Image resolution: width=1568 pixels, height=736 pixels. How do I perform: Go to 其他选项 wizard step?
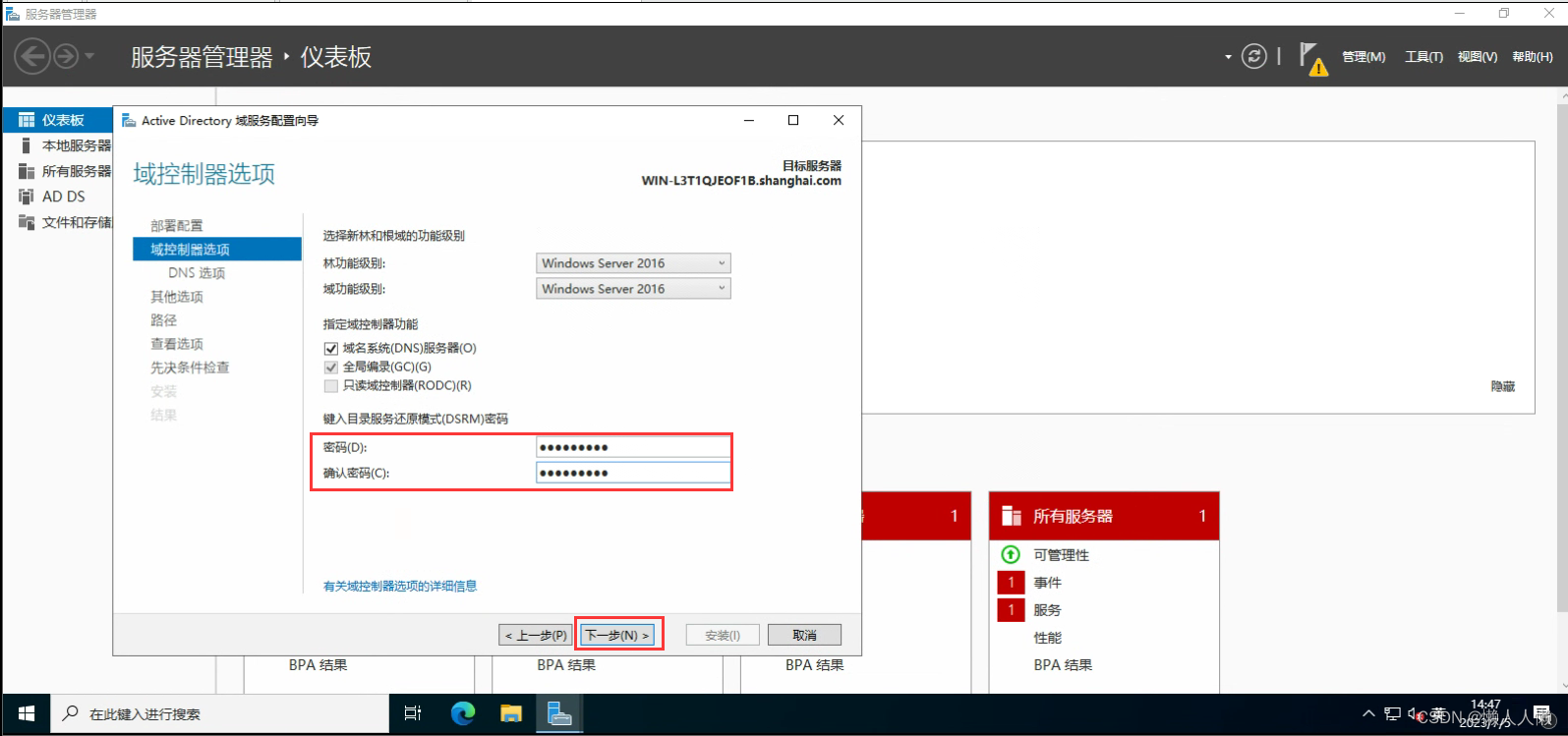[177, 297]
